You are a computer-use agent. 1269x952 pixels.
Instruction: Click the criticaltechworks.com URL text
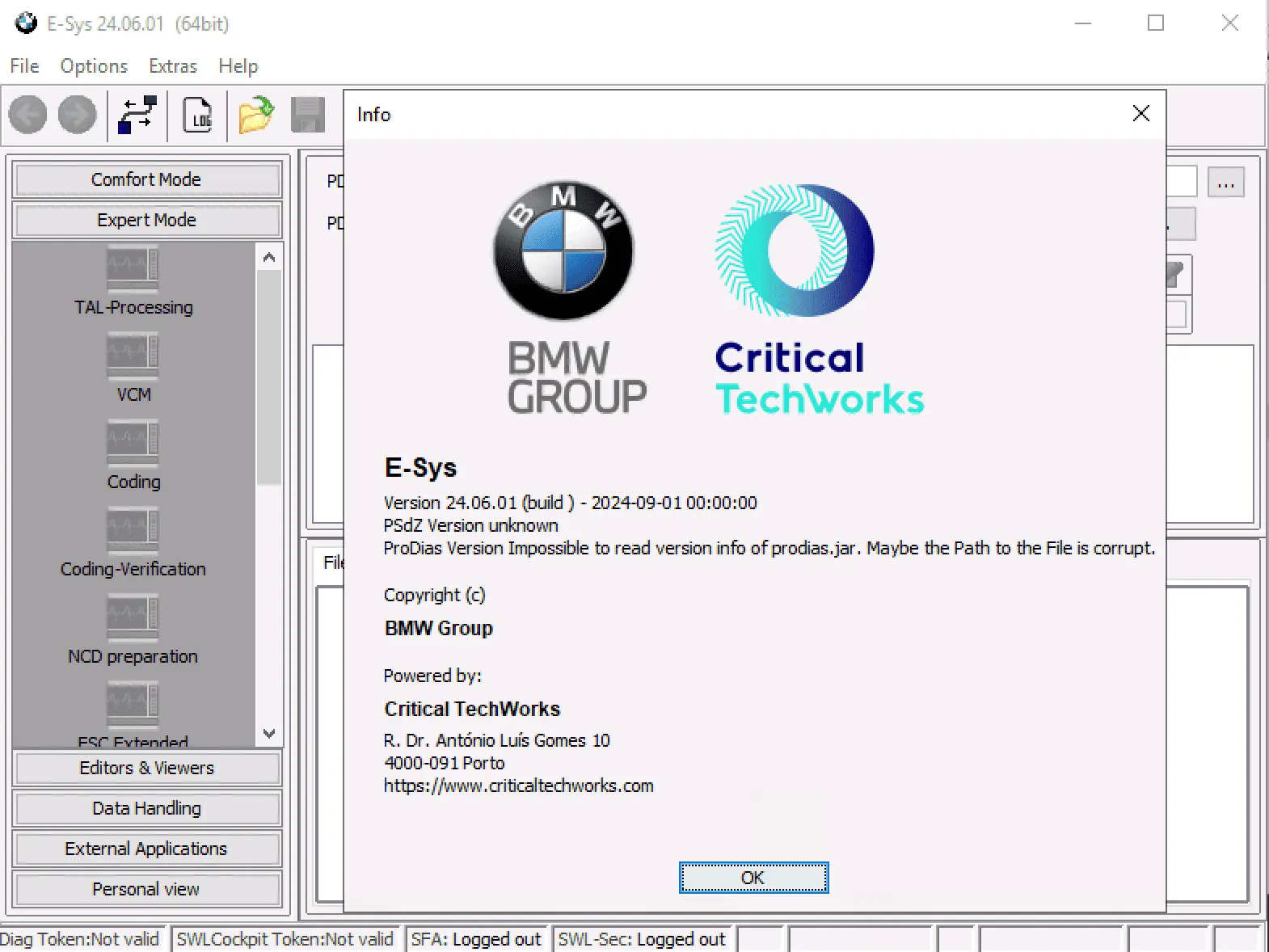tap(519, 786)
